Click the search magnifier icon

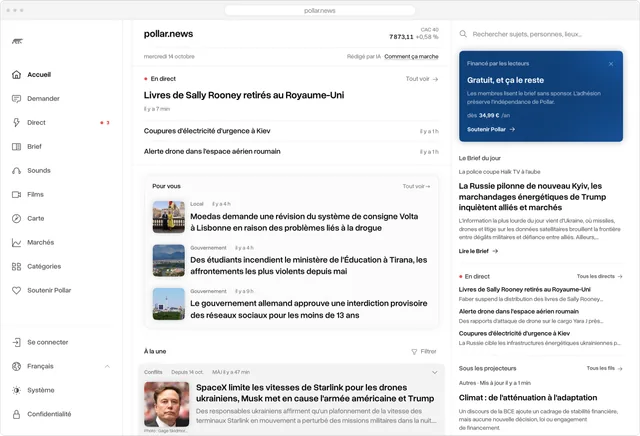coord(463,34)
